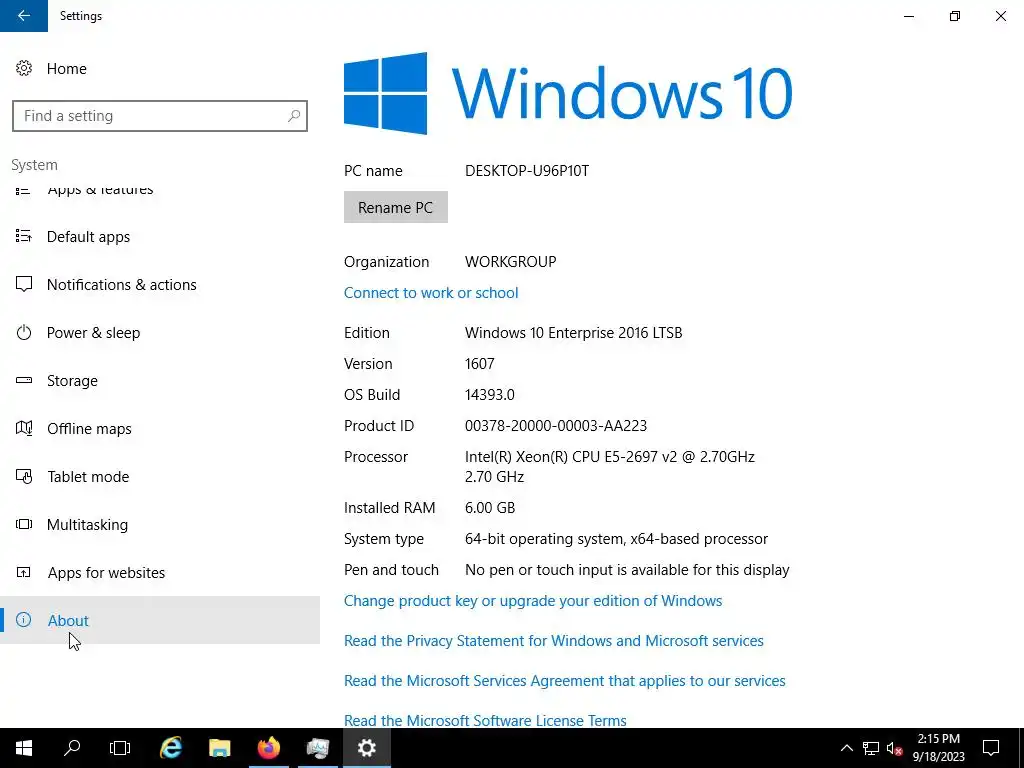
Task: Select the About entry
Action: (160, 620)
